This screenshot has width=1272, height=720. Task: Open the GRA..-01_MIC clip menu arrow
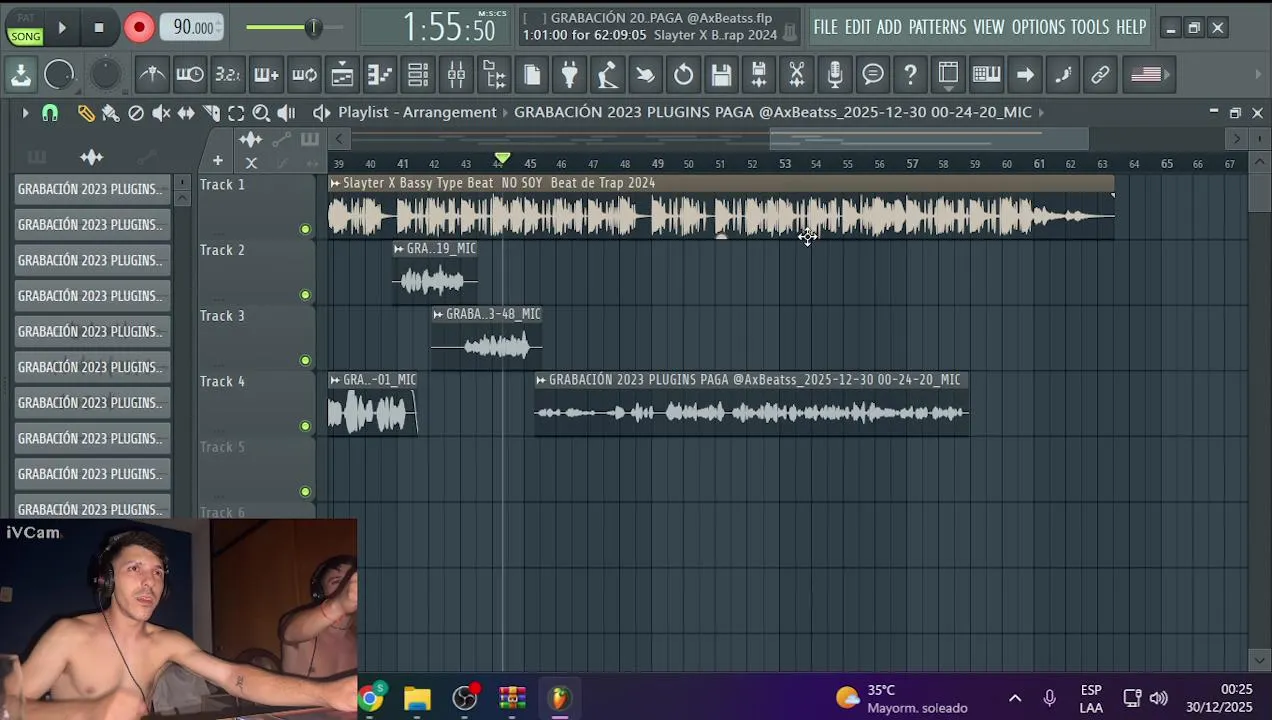[x=335, y=380]
